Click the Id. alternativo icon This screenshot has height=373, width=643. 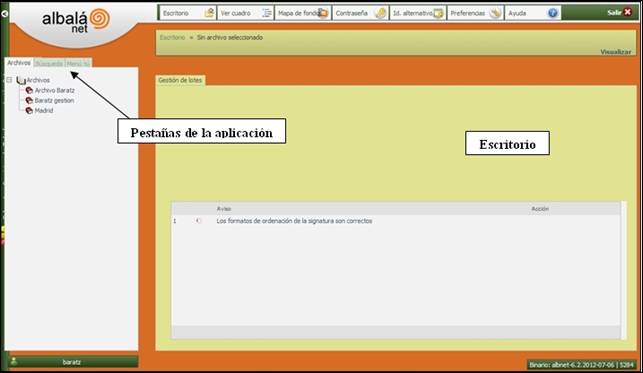point(438,13)
